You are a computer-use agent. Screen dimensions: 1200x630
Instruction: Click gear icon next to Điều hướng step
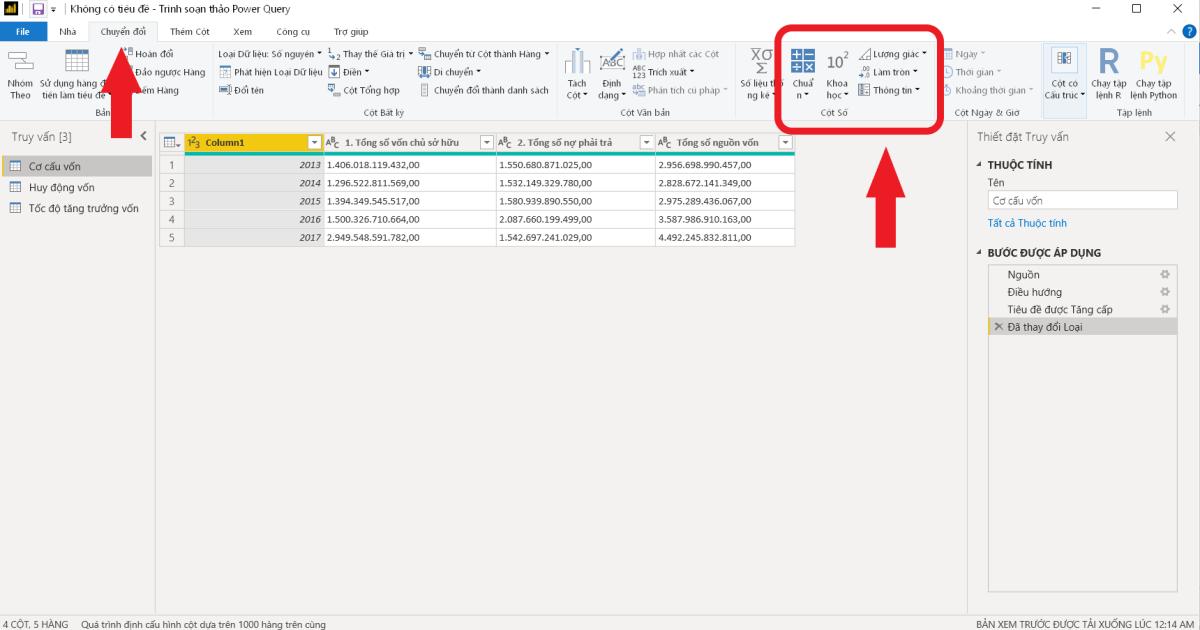click(1164, 291)
